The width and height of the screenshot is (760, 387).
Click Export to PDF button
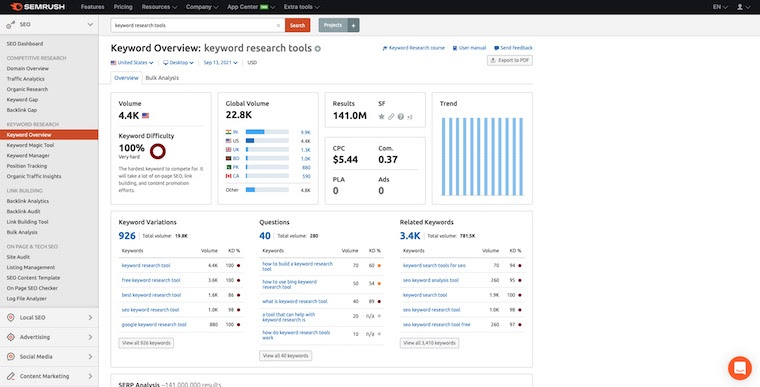tap(510, 61)
